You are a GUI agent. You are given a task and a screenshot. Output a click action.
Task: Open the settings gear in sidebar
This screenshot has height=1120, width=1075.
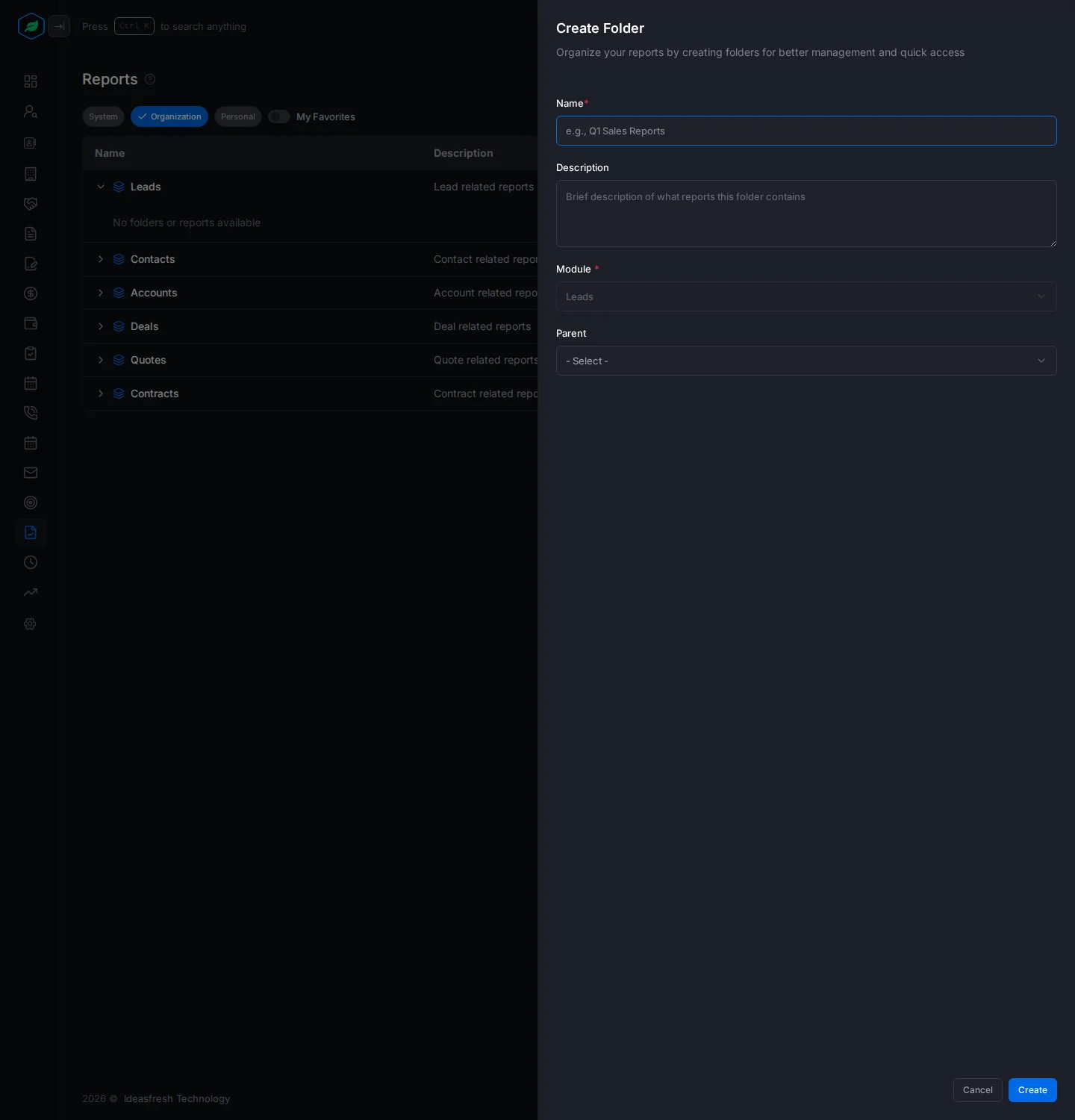click(31, 623)
